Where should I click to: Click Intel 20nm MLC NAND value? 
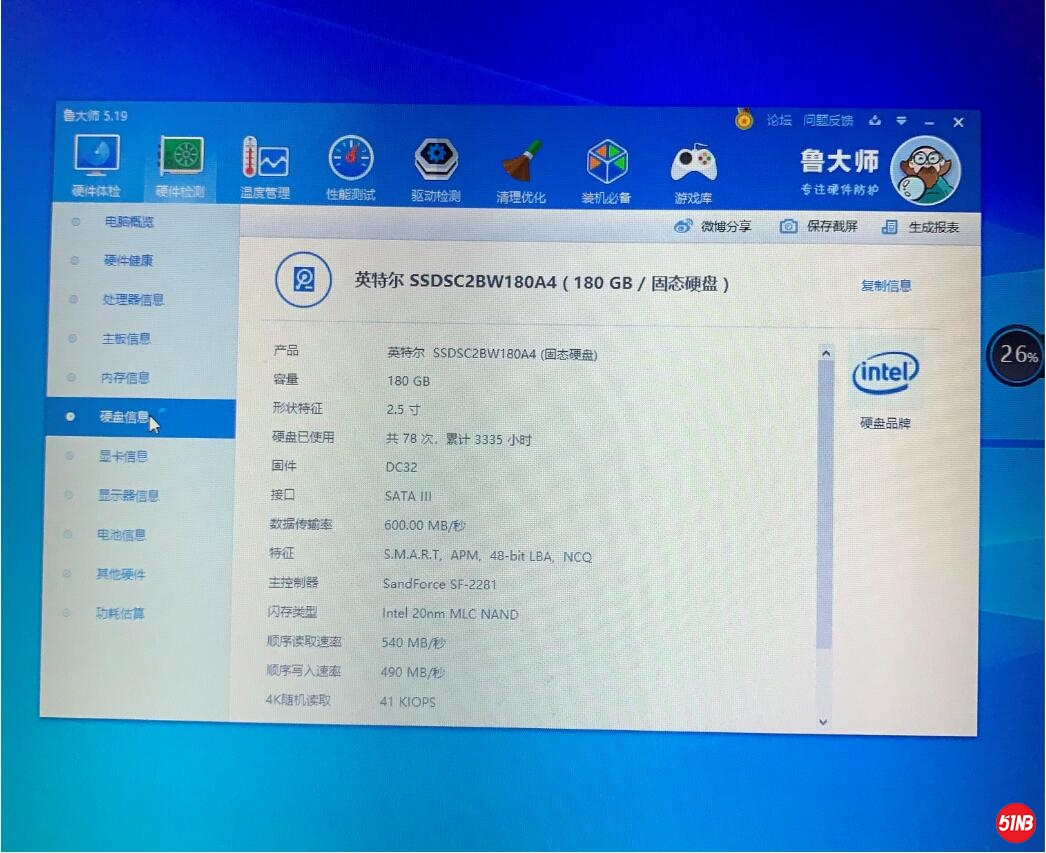pos(450,614)
